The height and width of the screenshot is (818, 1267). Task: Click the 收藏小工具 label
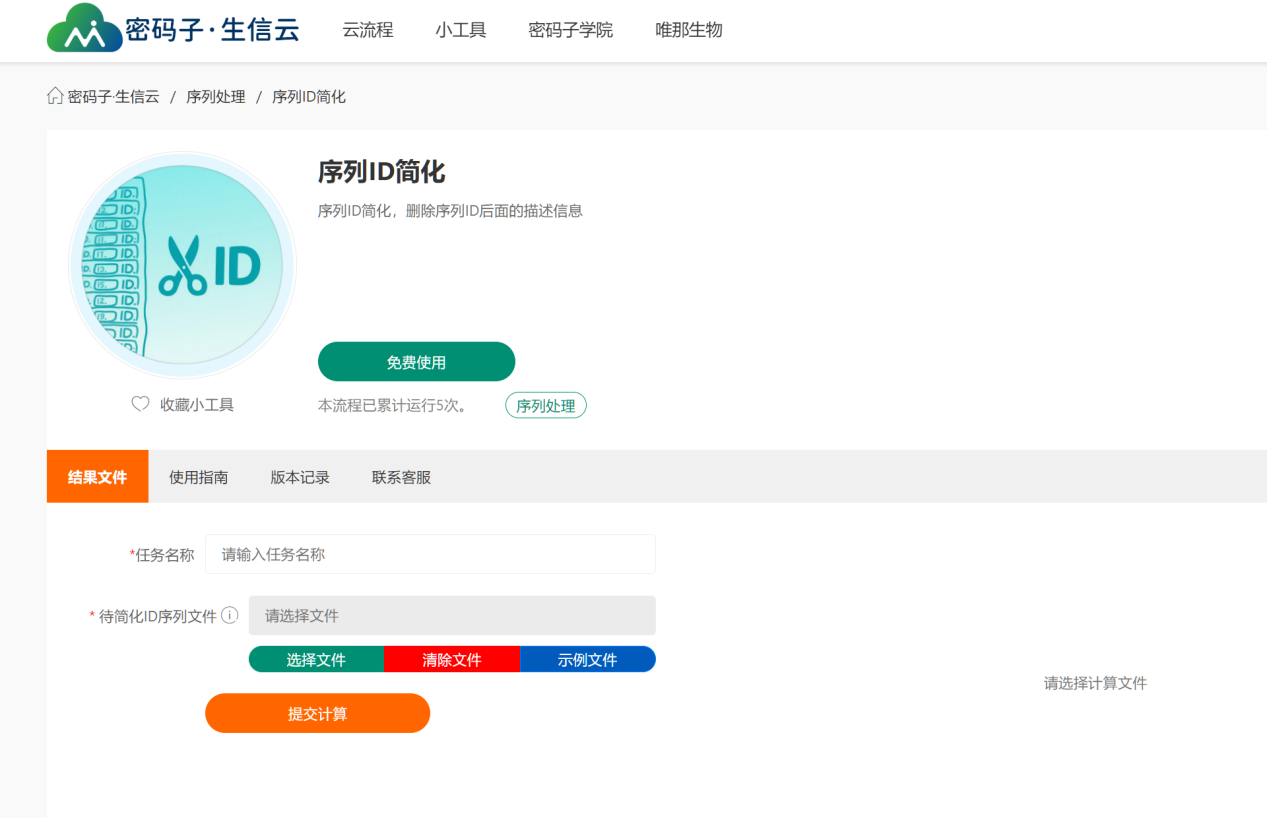point(197,405)
